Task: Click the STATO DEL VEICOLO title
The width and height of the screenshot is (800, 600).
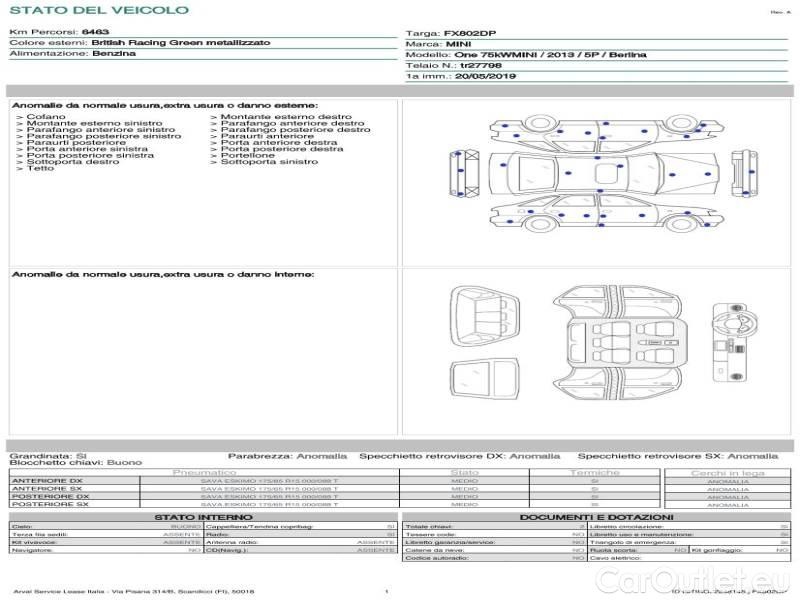Action: tap(98, 10)
